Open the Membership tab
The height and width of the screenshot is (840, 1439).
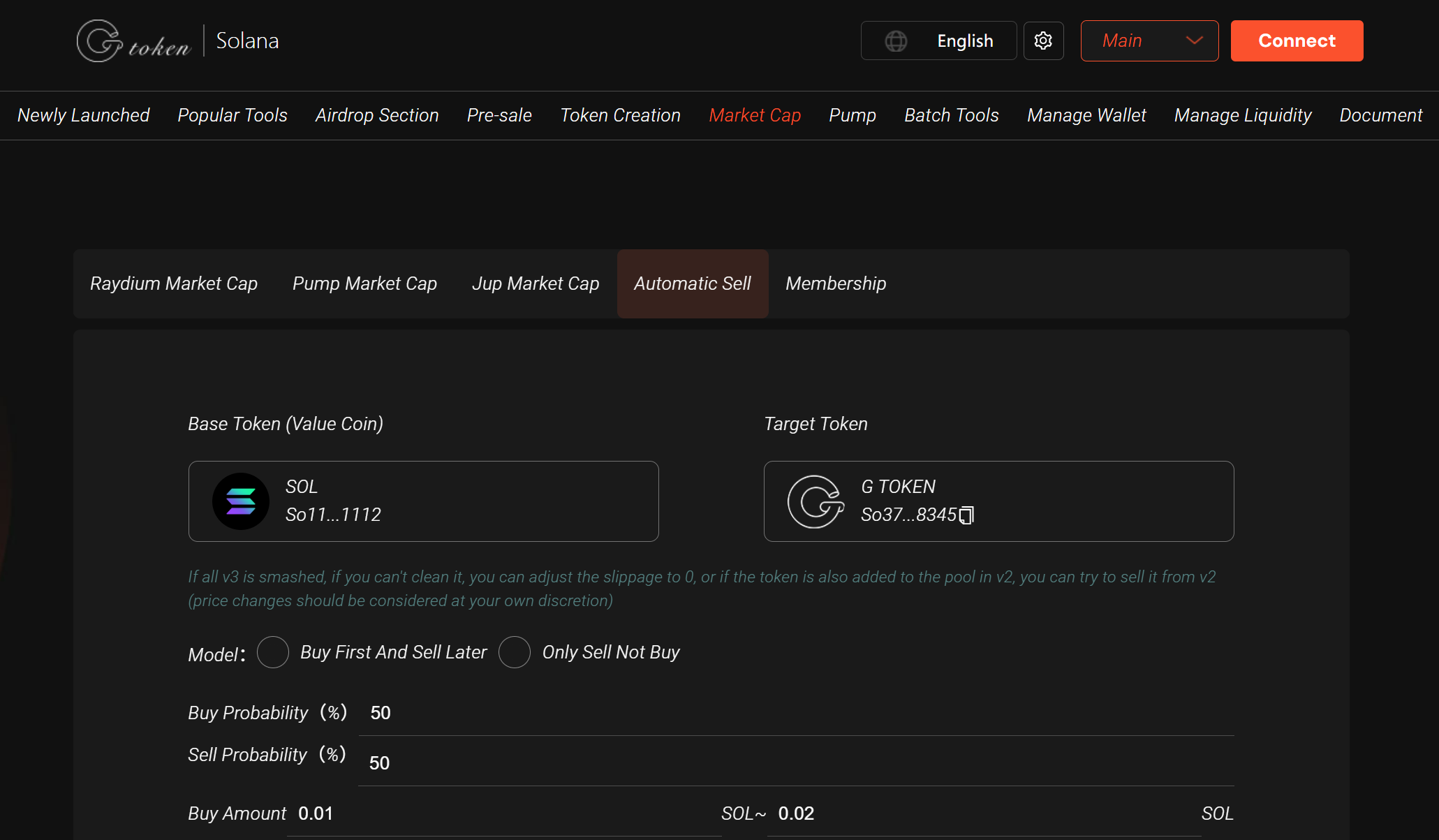tap(836, 283)
